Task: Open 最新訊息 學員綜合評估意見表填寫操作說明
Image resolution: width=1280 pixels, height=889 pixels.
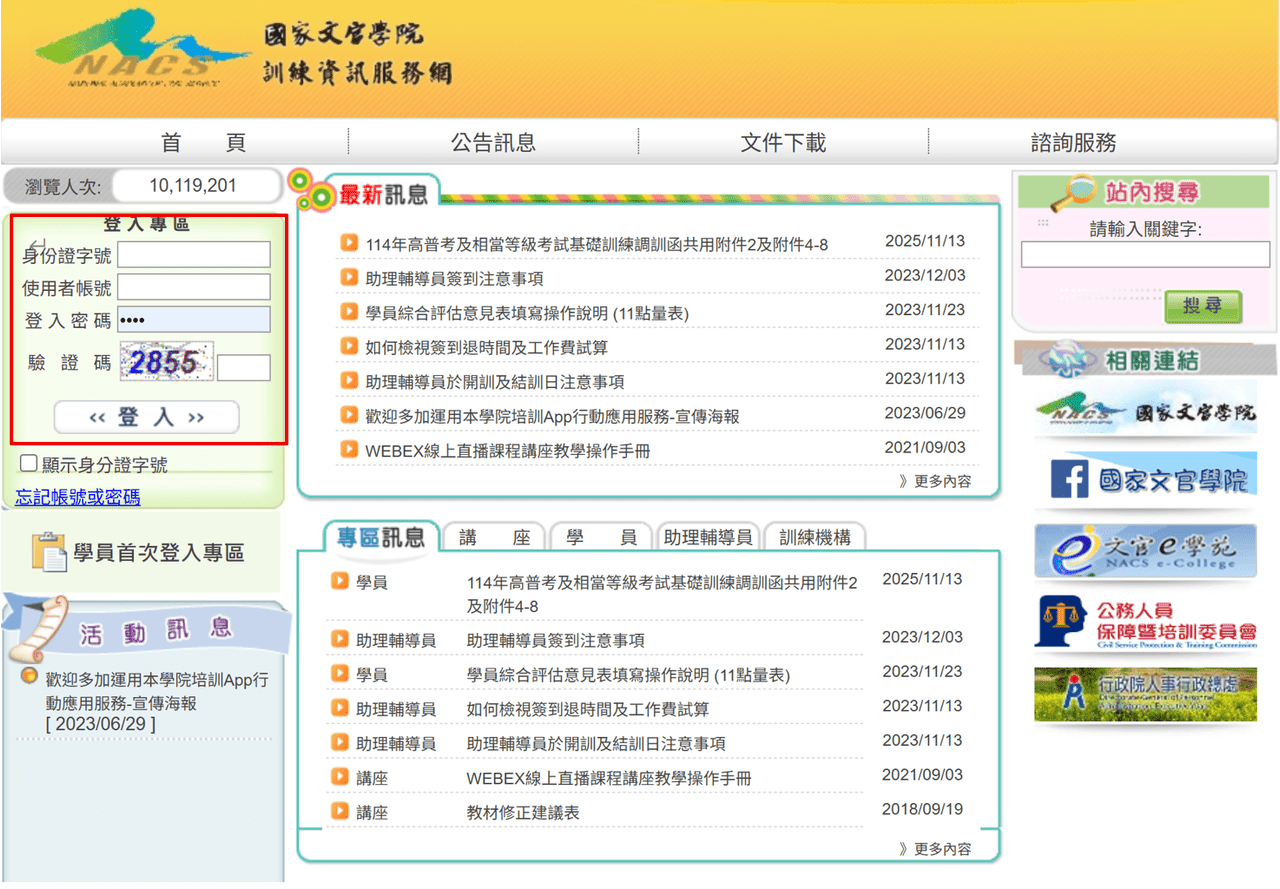Action: (x=527, y=313)
